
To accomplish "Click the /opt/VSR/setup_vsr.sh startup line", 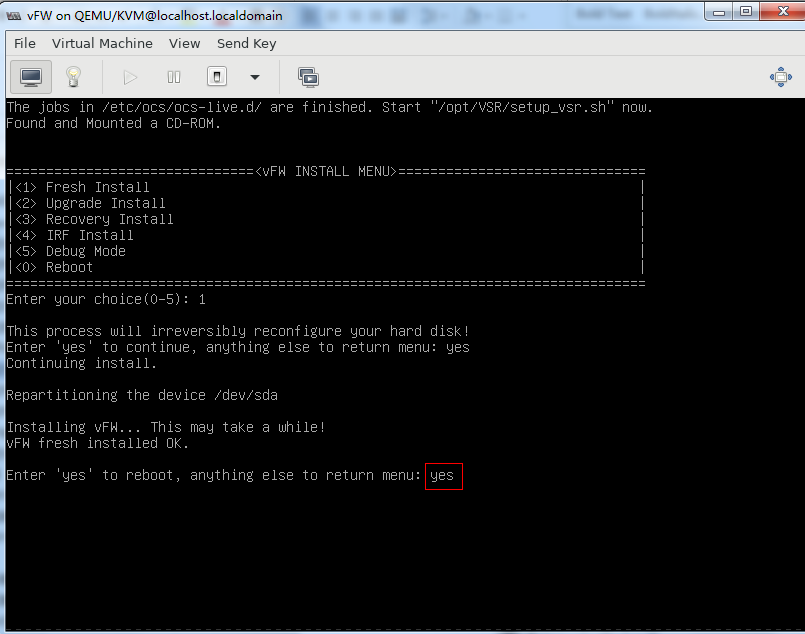I will point(329,107).
